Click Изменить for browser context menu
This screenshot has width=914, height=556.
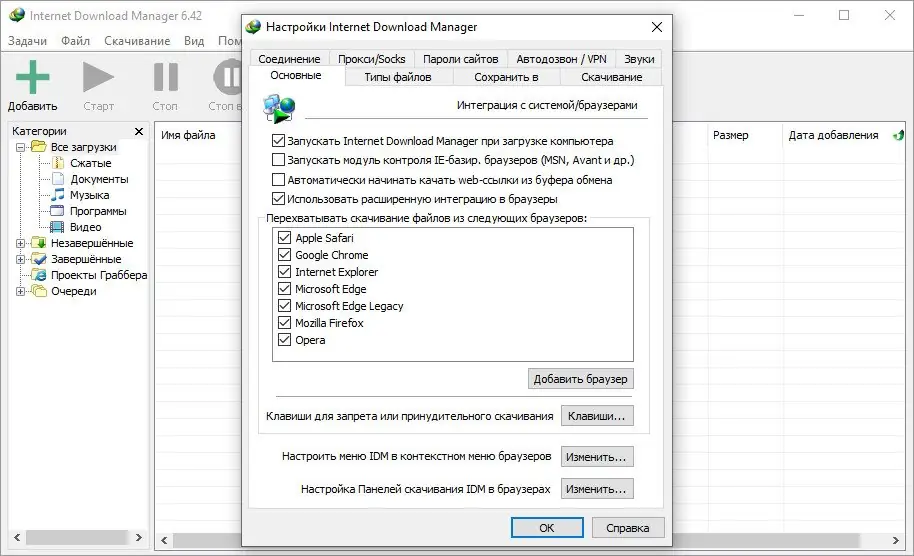(597, 457)
